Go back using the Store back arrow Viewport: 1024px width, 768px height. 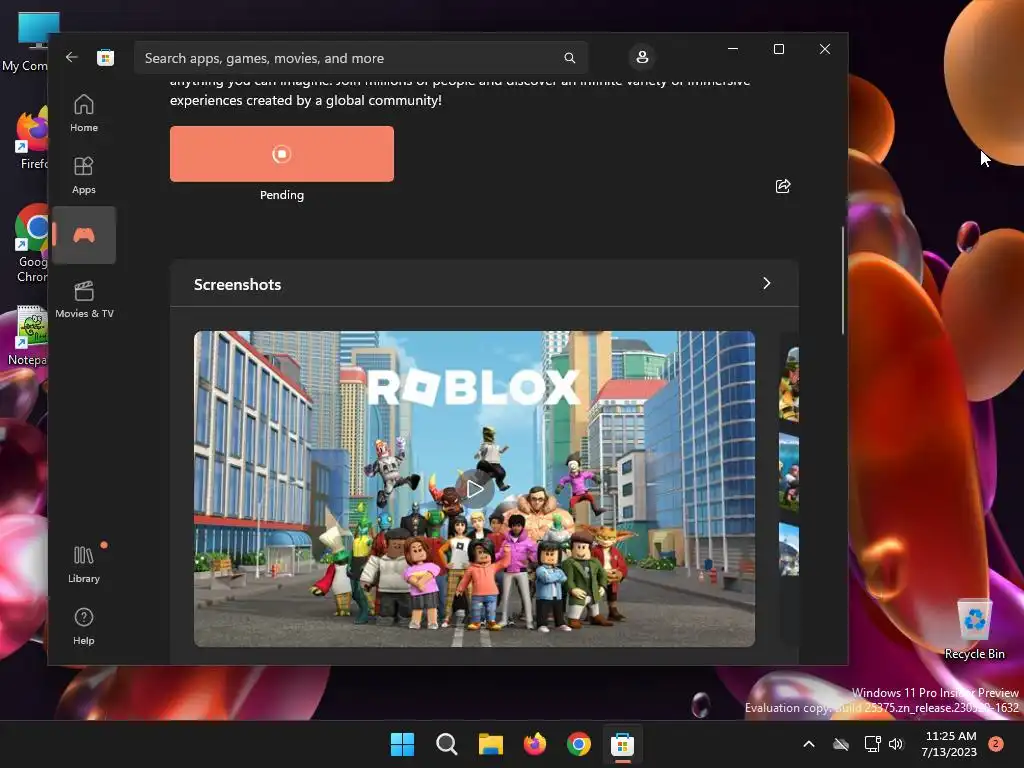[72, 57]
